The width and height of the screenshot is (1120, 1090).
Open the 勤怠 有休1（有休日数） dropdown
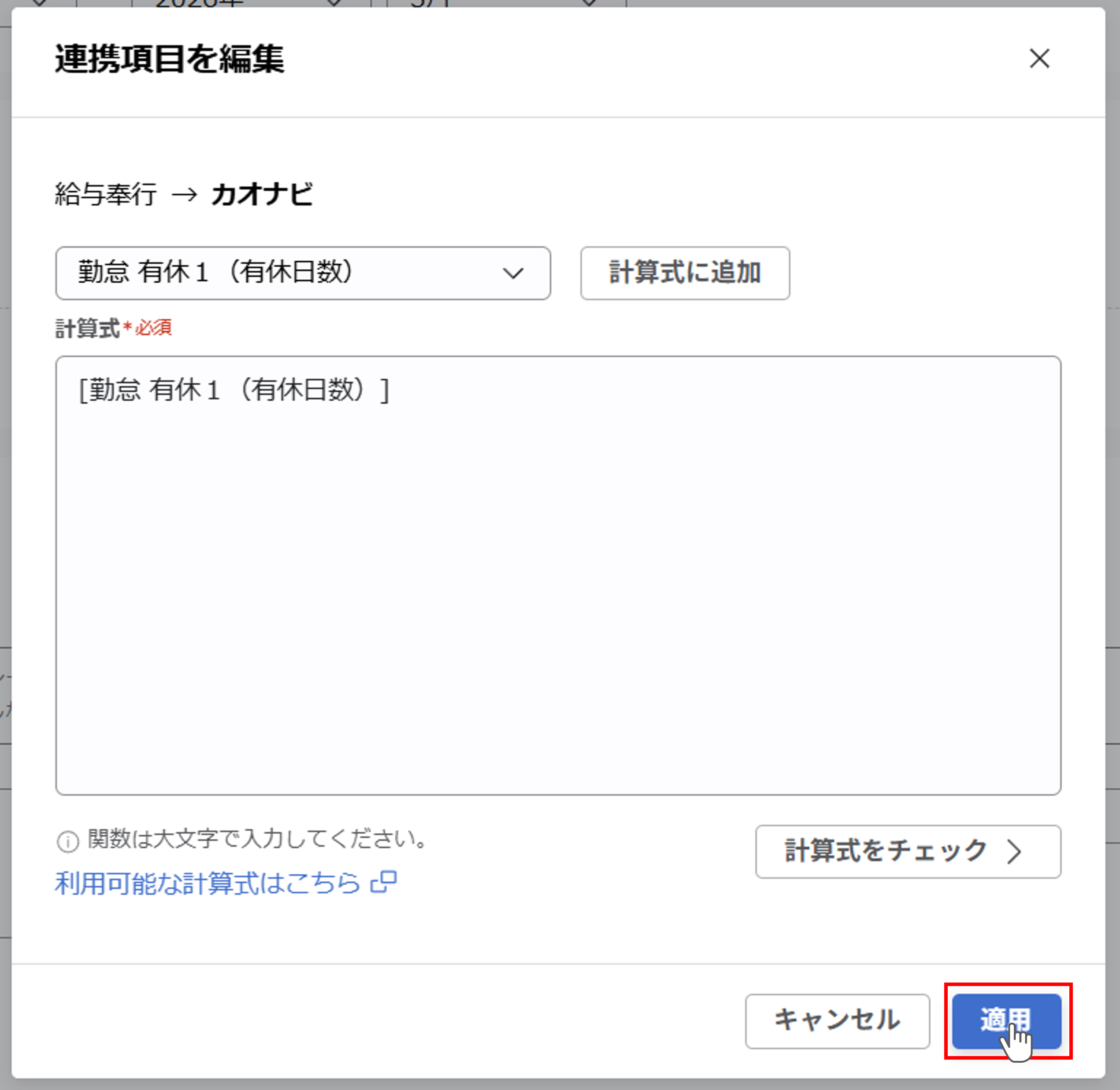click(303, 273)
